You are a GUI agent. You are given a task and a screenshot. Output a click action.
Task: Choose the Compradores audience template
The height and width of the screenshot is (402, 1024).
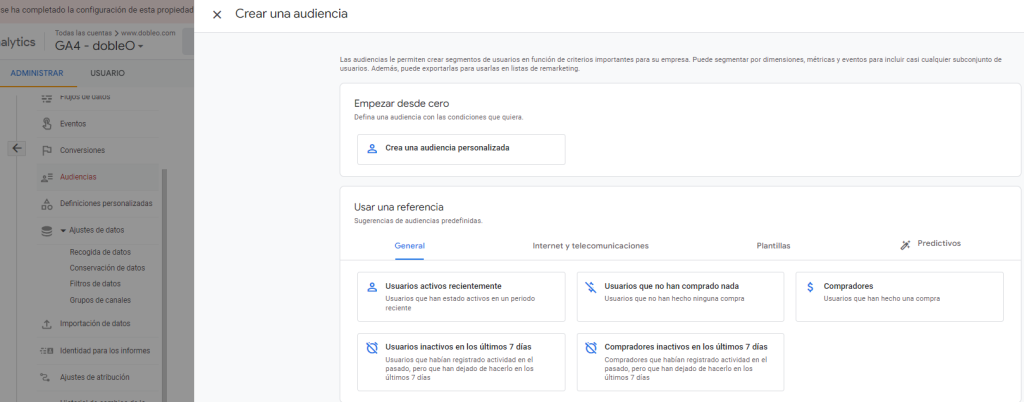898,292
